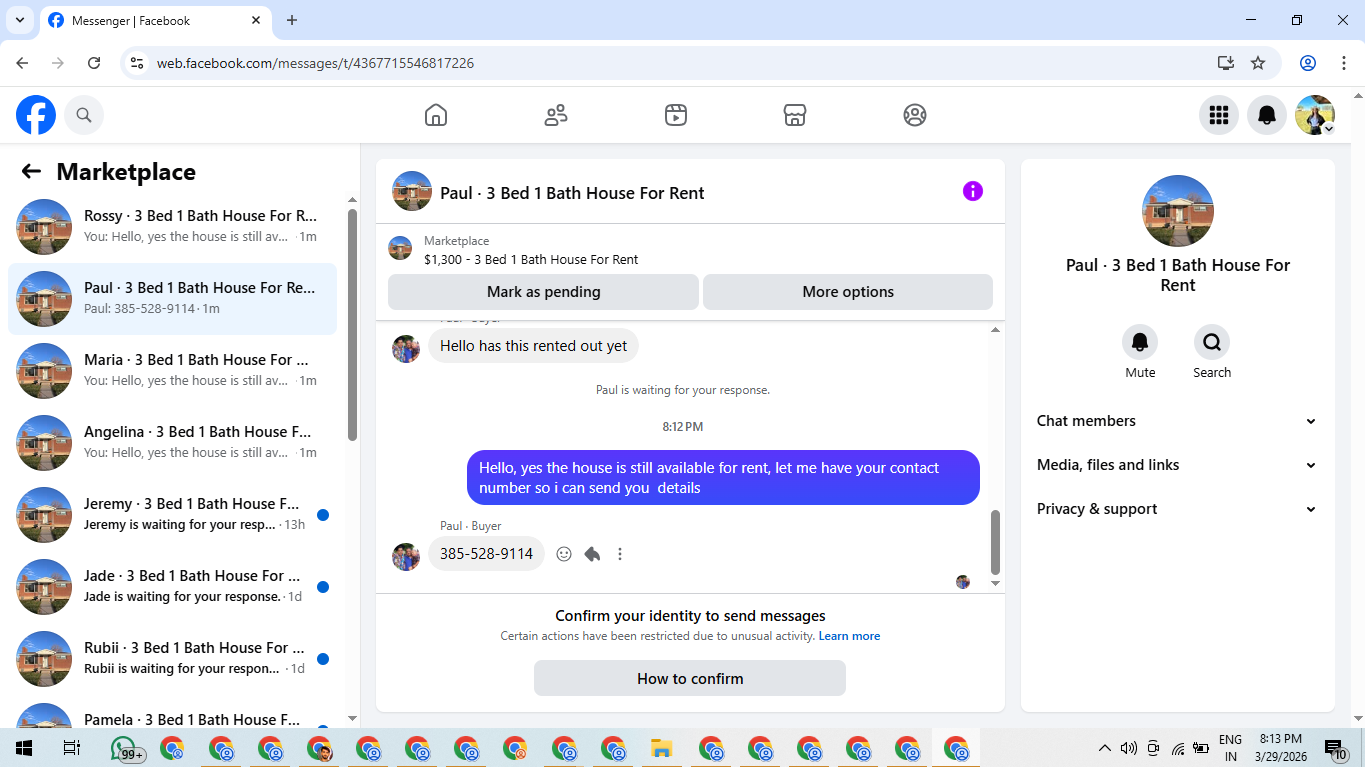Viewport: 1365px width, 767px height.
Task: Open the Maria conversation
Action: click(x=172, y=371)
